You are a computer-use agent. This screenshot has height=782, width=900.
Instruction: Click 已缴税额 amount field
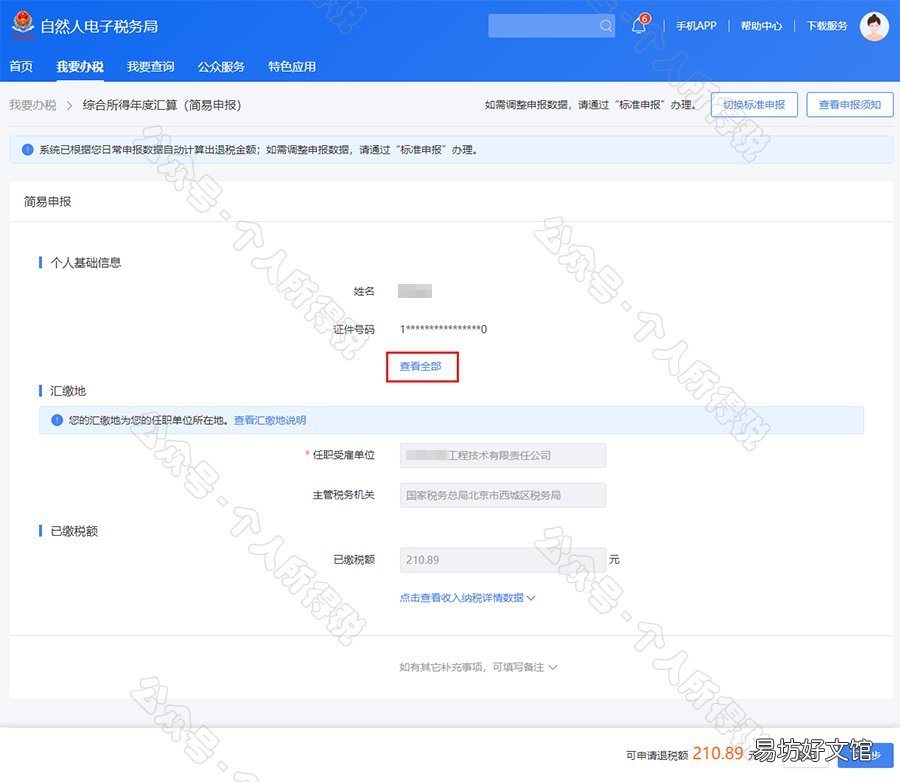point(503,560)
